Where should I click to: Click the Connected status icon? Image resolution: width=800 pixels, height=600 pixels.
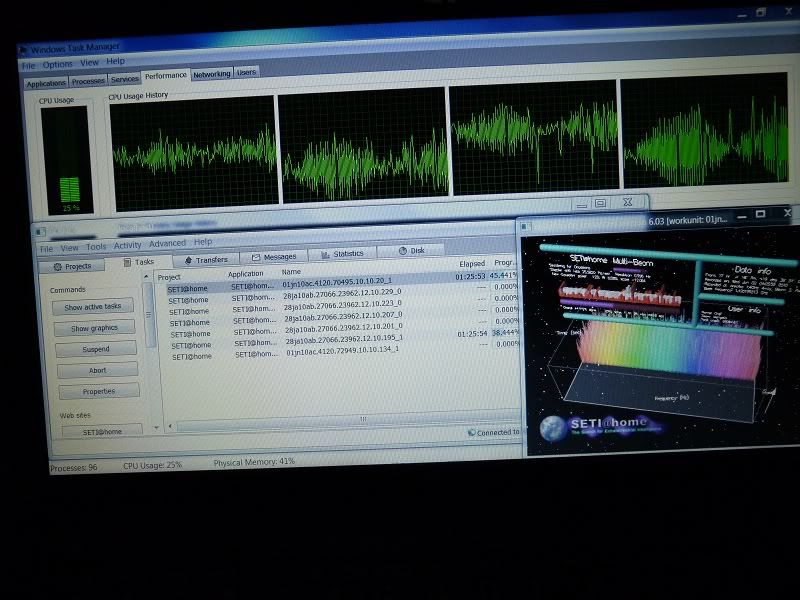tap(470, 433)
